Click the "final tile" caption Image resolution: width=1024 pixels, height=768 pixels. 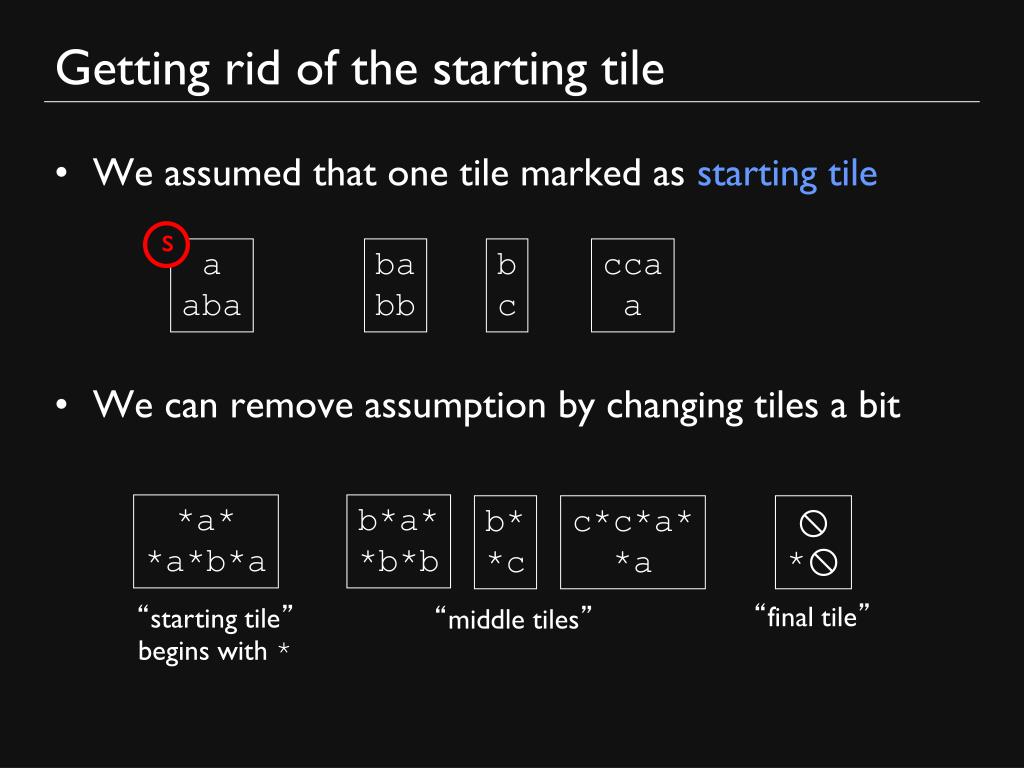point(812,616)
